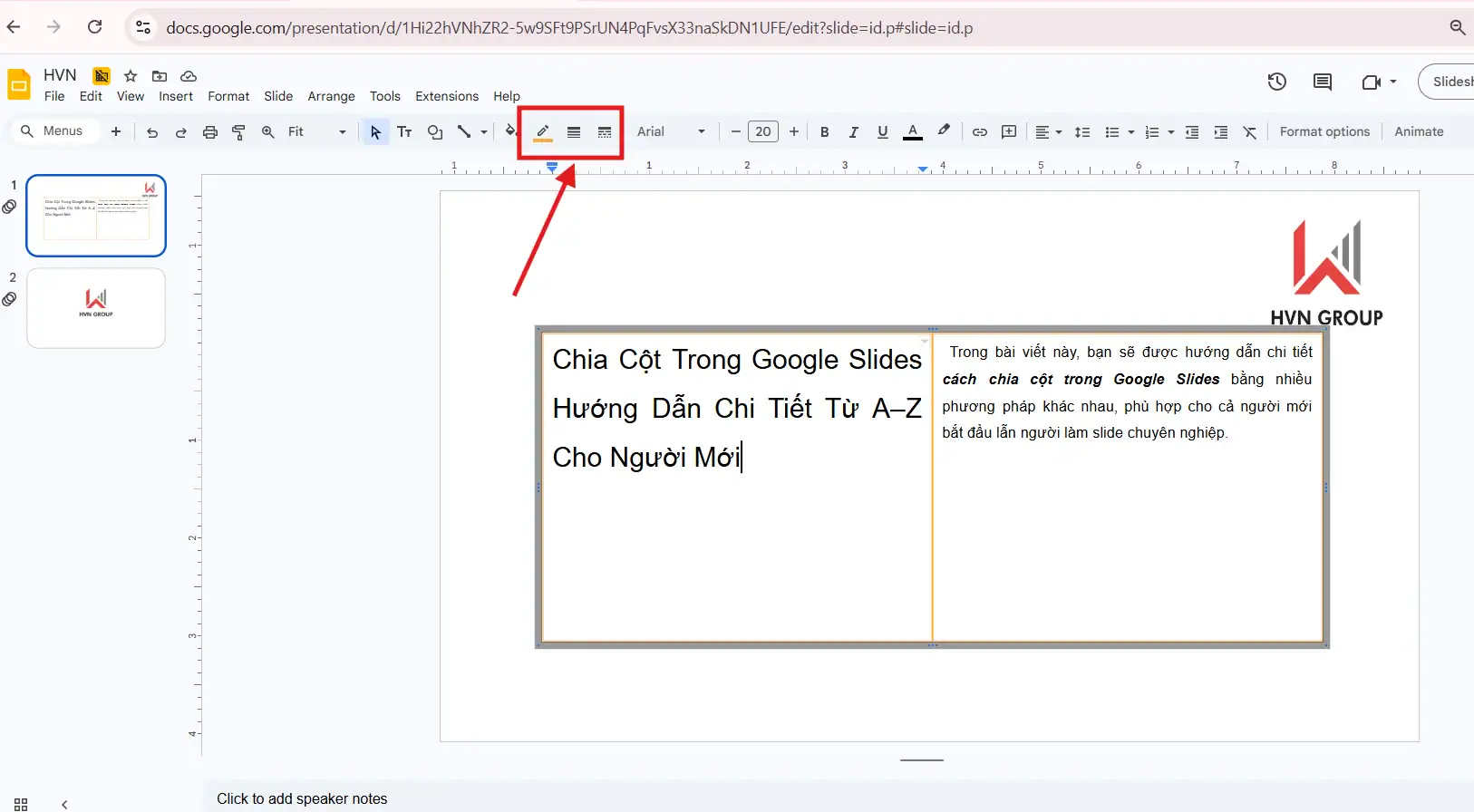1474x812 pixels.
Task: Select the Text box tool
Action: (x=405, y=132)
